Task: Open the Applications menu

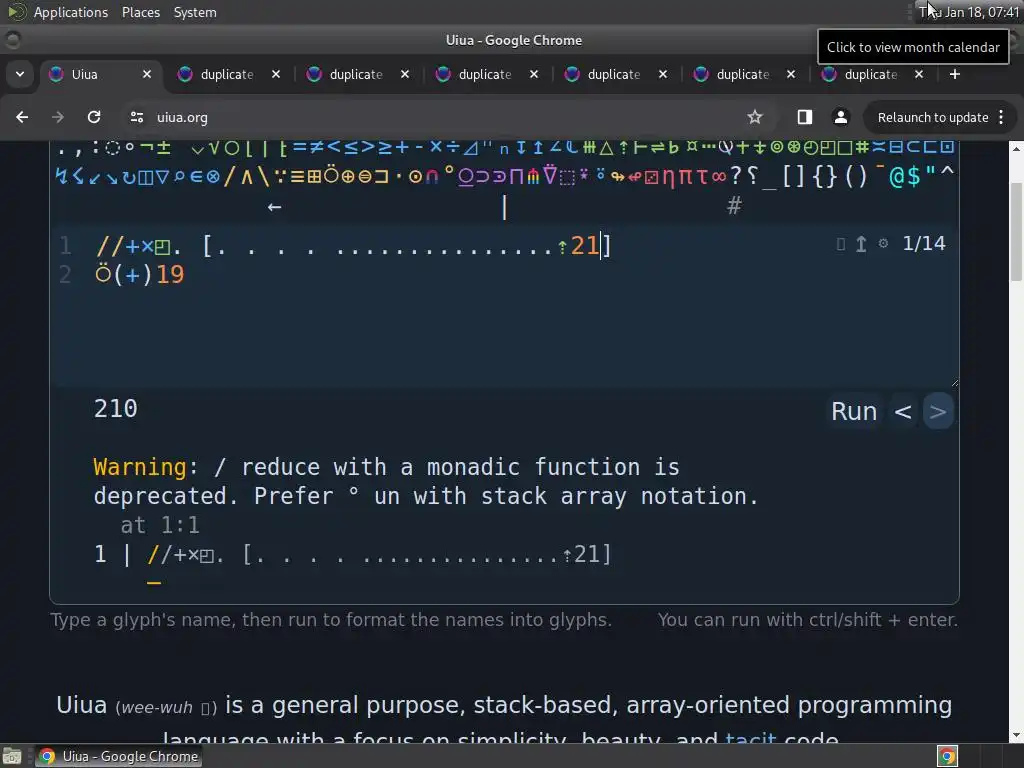Action: pyautogui.click(x=71, y=12)
